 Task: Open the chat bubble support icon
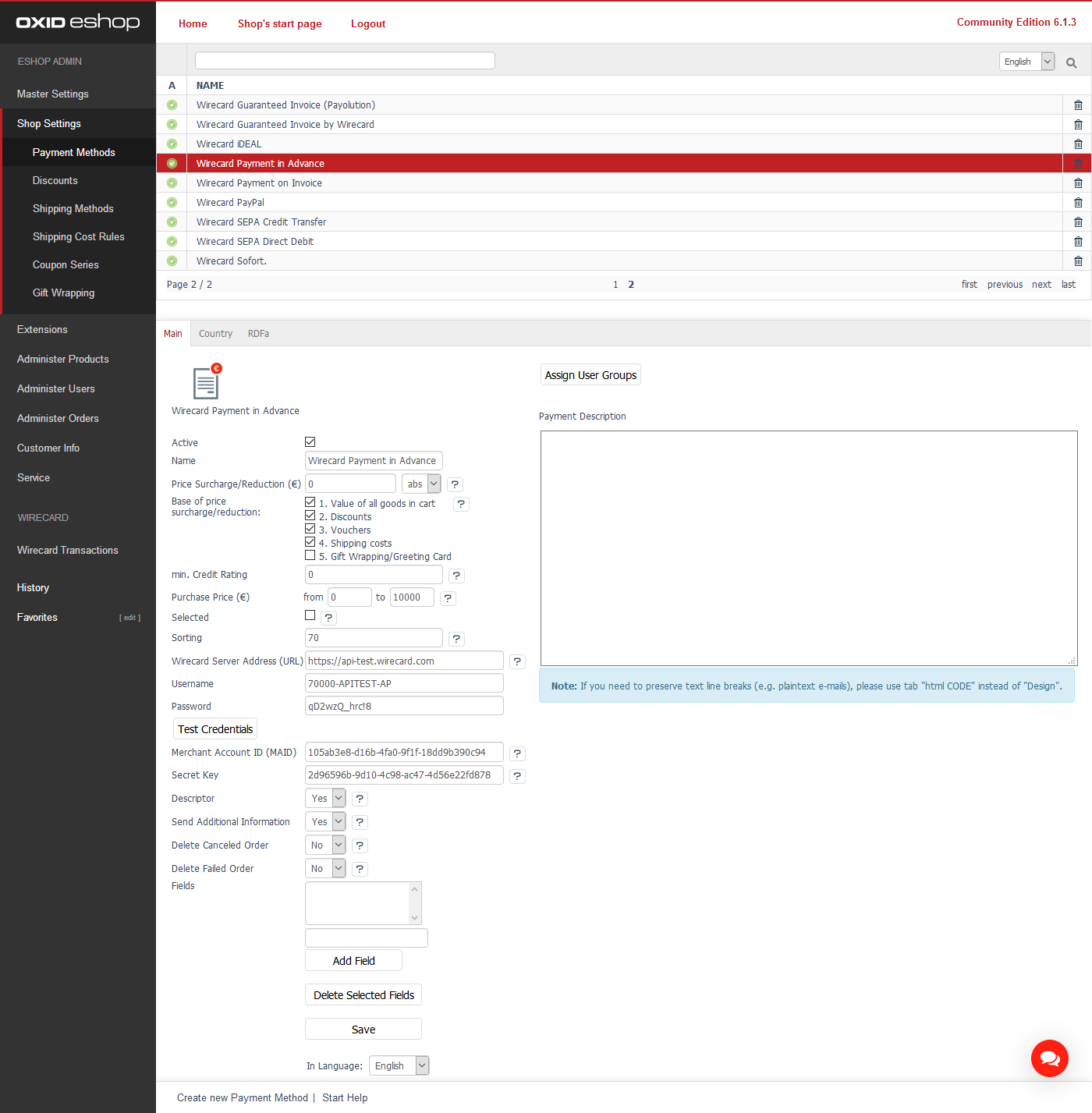pos(1050,1058)
